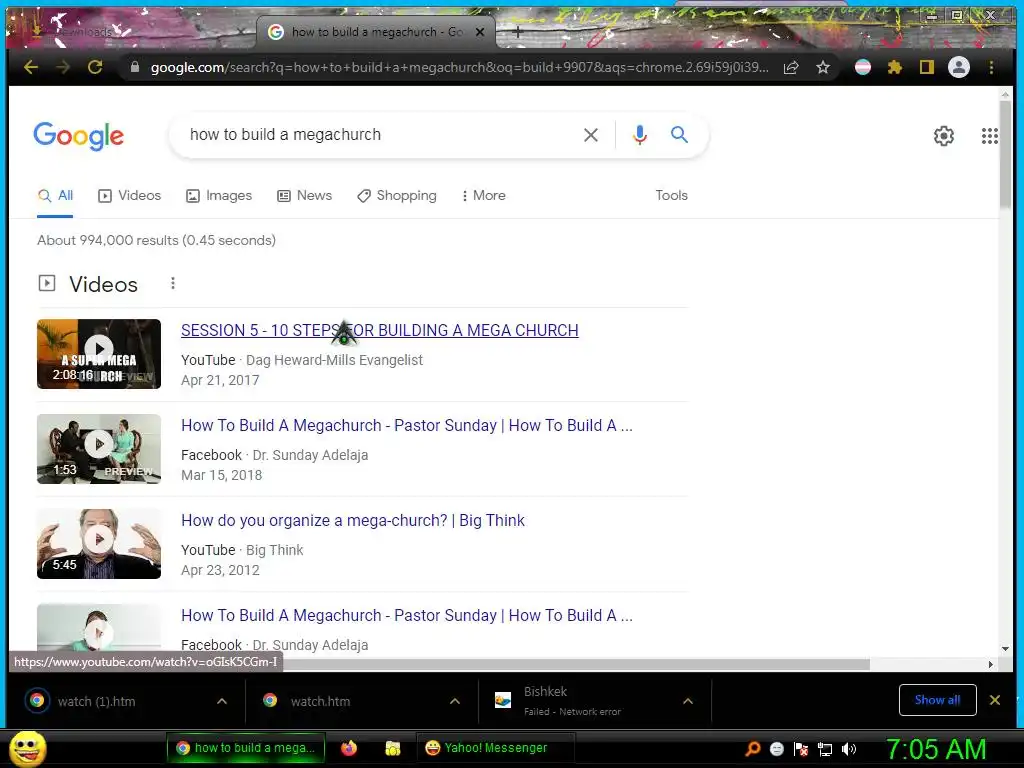Screen dimensions: 1024x768
Task: Reload the page with the refresh icon
Action: point(95,67)
